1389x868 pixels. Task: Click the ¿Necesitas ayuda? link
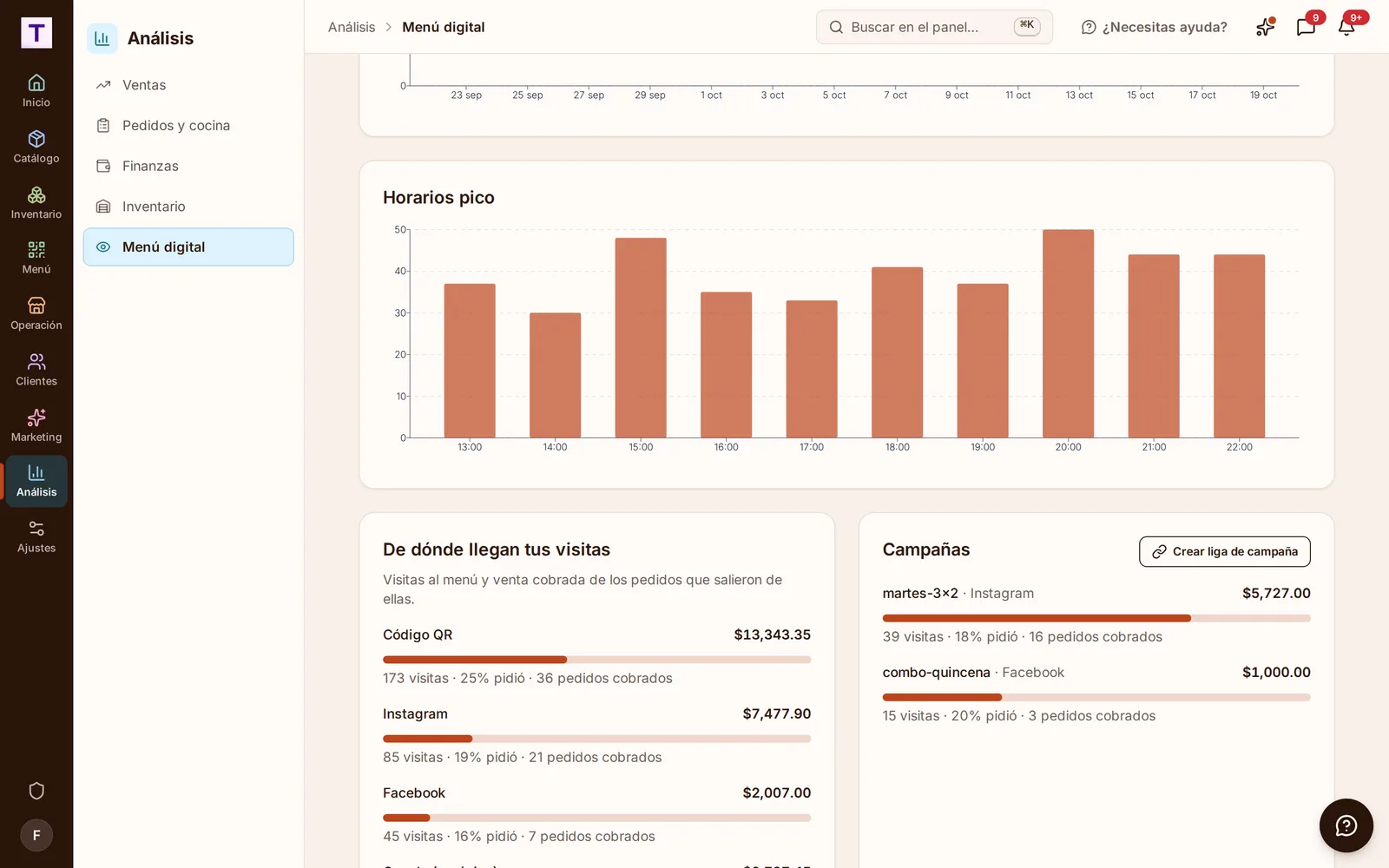1154,28
